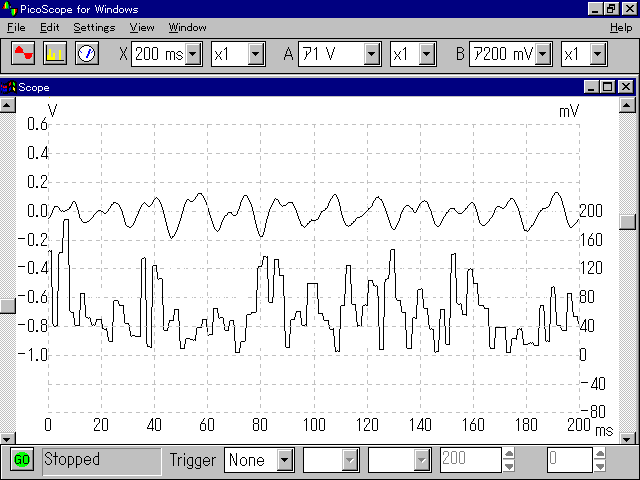The width and height of the screenshot is (640, 480).
Task: Expand the X axis x1 multiplier dropdown
Action: [256, 54]
